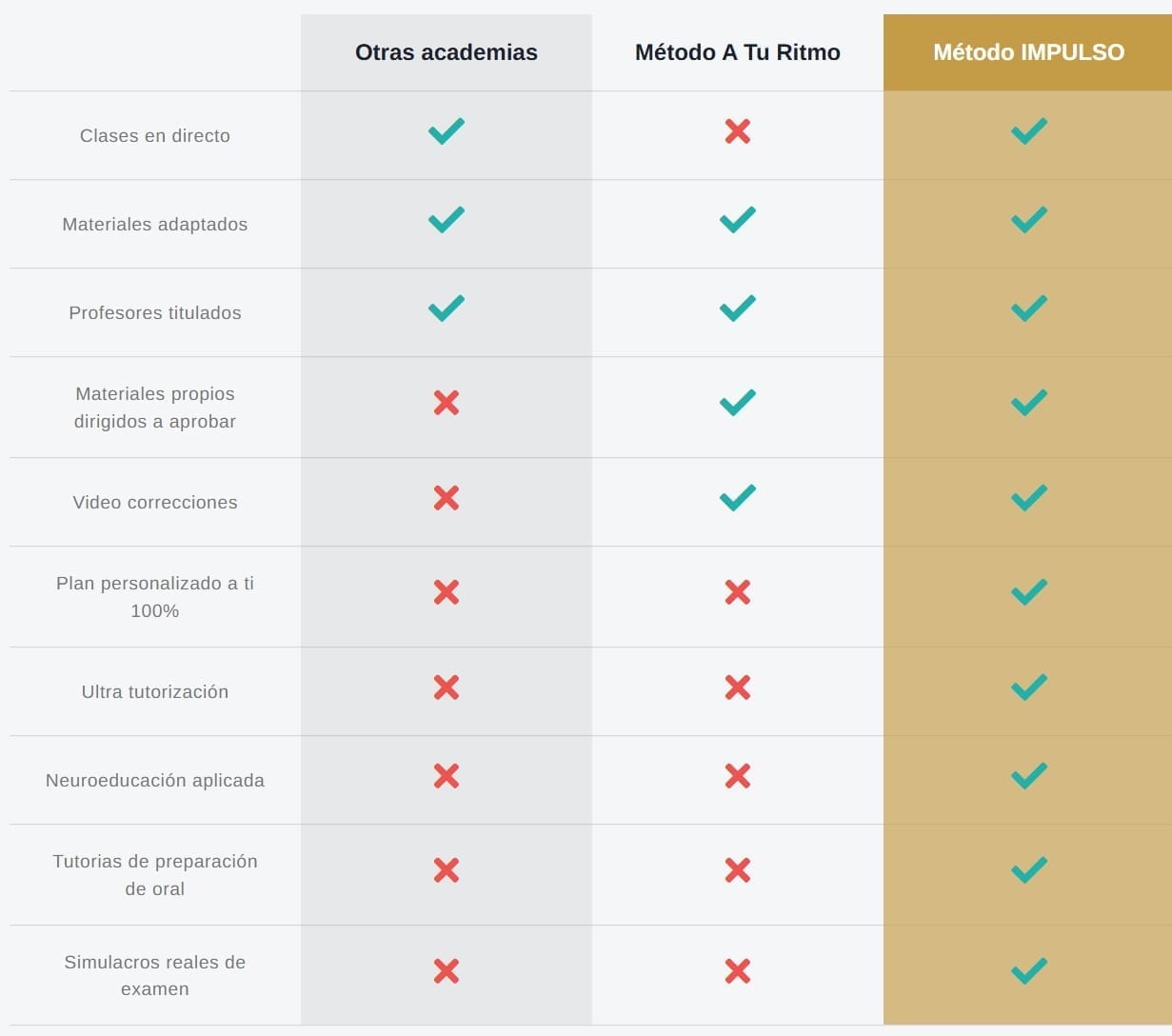Click the Otras academias red cross for Video correcciones
This screenshot has width=1172, height=1036.
(447, 498)
